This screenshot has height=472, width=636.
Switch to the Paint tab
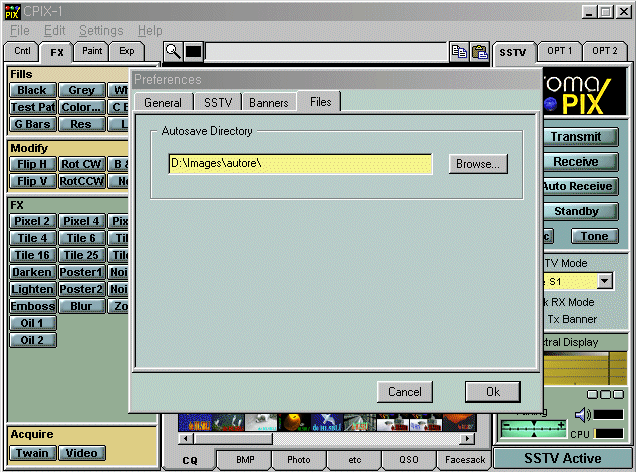92,51
